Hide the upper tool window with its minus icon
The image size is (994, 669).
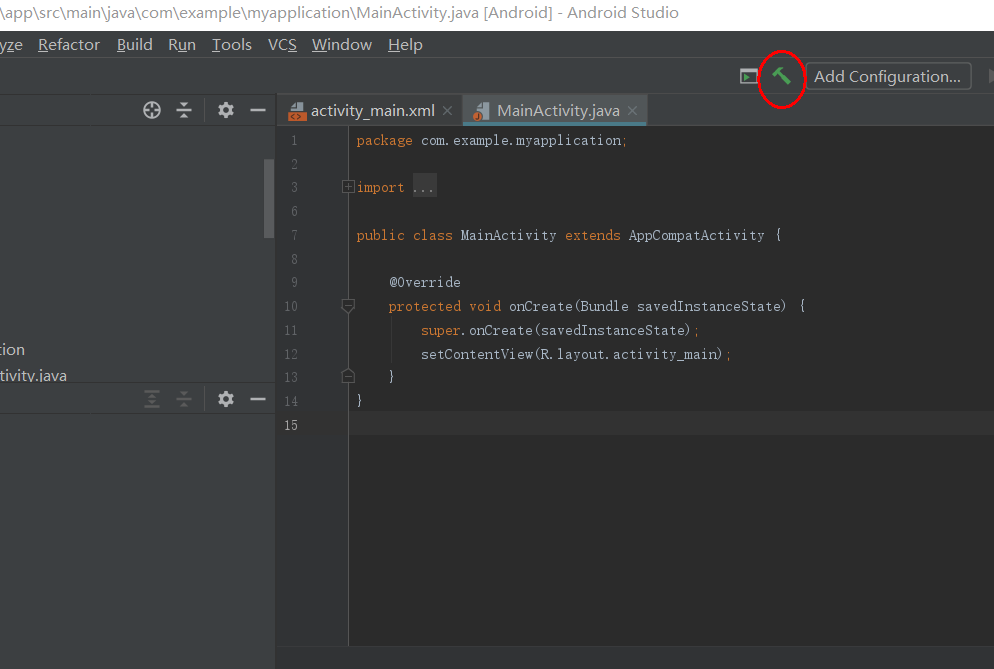pyautogui.click(x=257, y=110)
